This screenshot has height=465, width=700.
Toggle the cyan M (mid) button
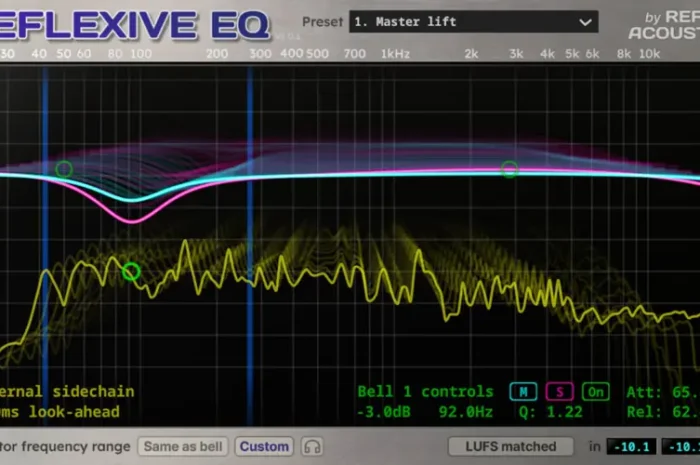click(523, 392)
